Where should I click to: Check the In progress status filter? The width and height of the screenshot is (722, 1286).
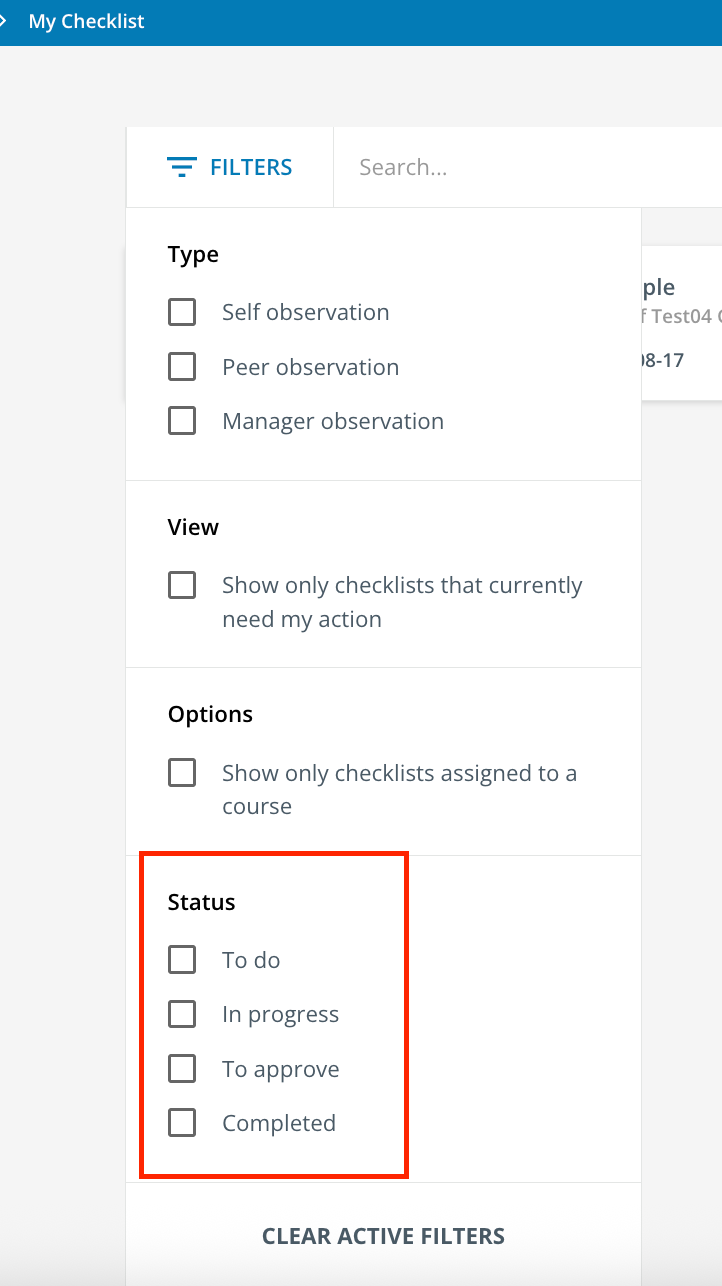[182, 1014]
